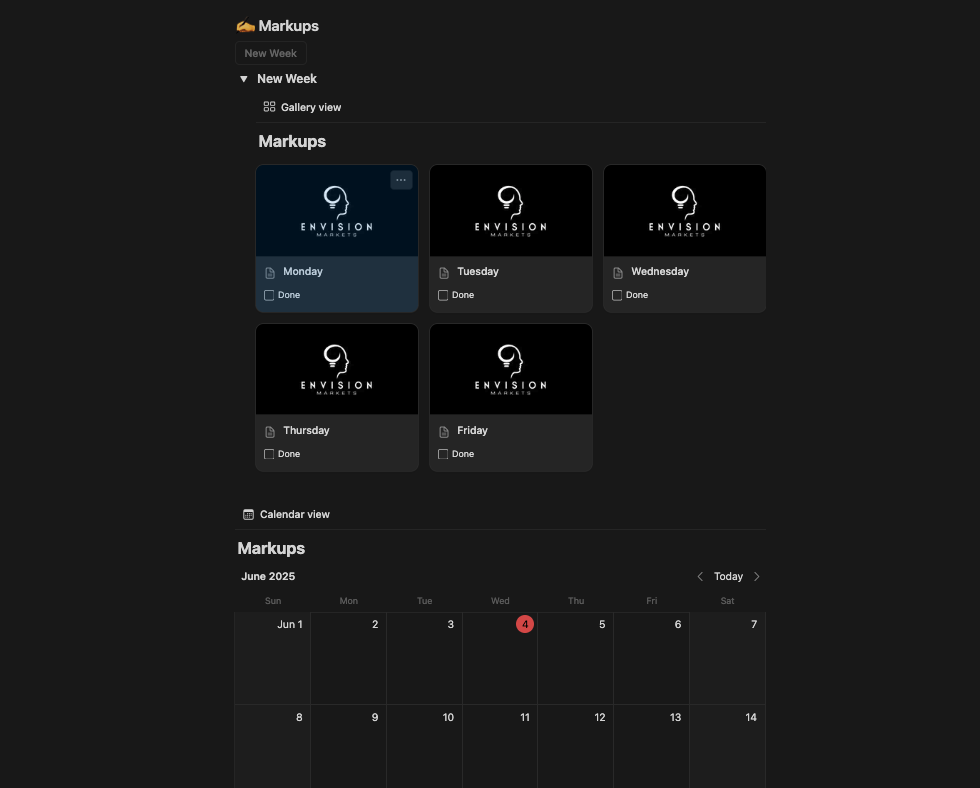Open the three-dot menu on Monday card
This screenshot has width=980, height=788.
401,180
